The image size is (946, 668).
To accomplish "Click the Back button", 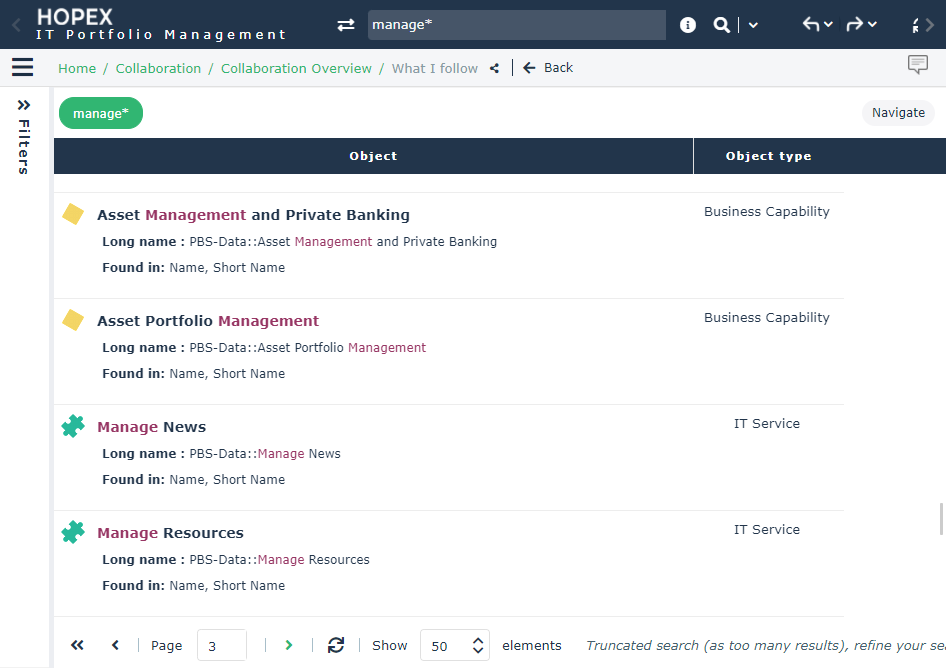I will point(548,68).
